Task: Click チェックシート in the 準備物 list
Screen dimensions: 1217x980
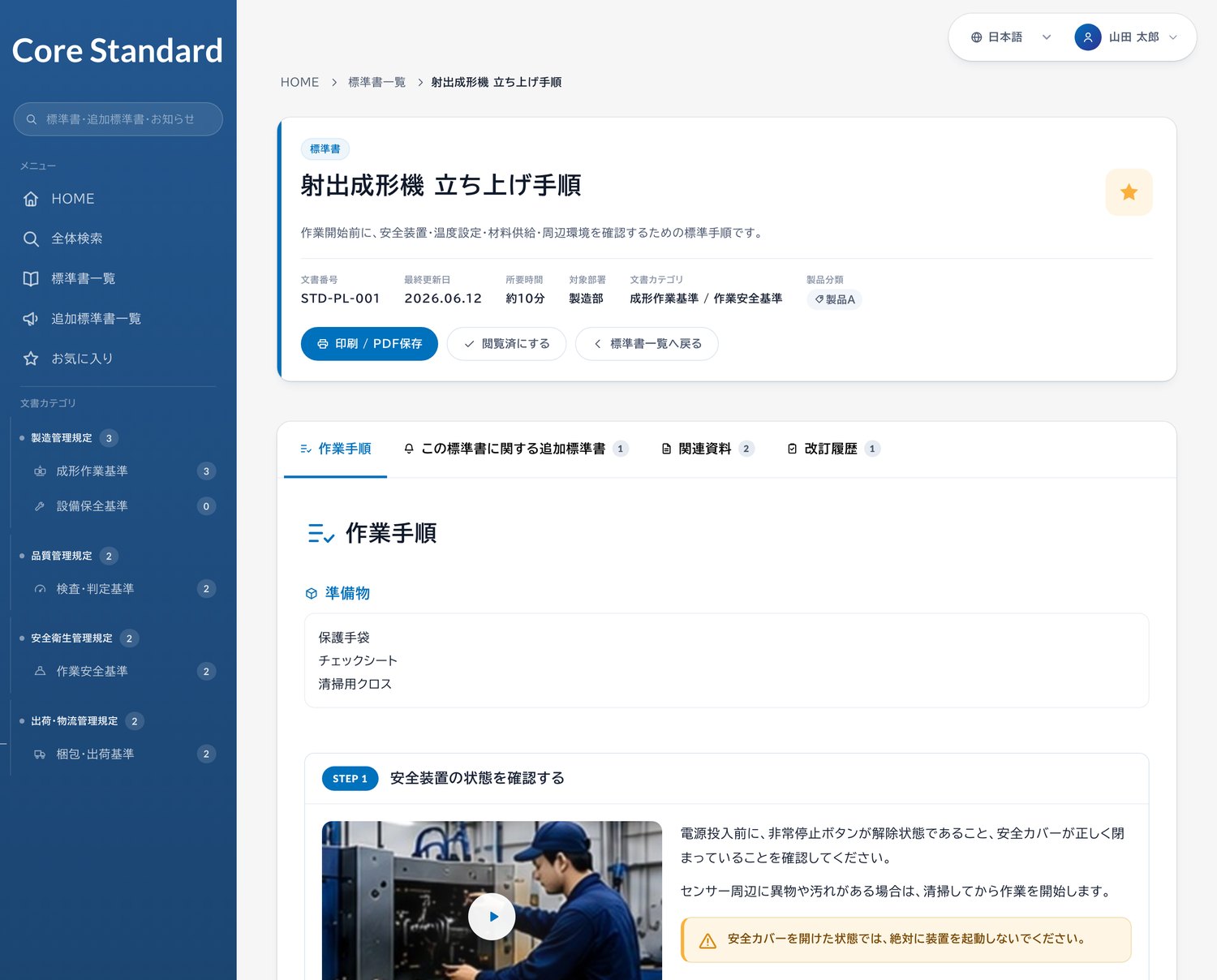Action: [x=358, y=660]
